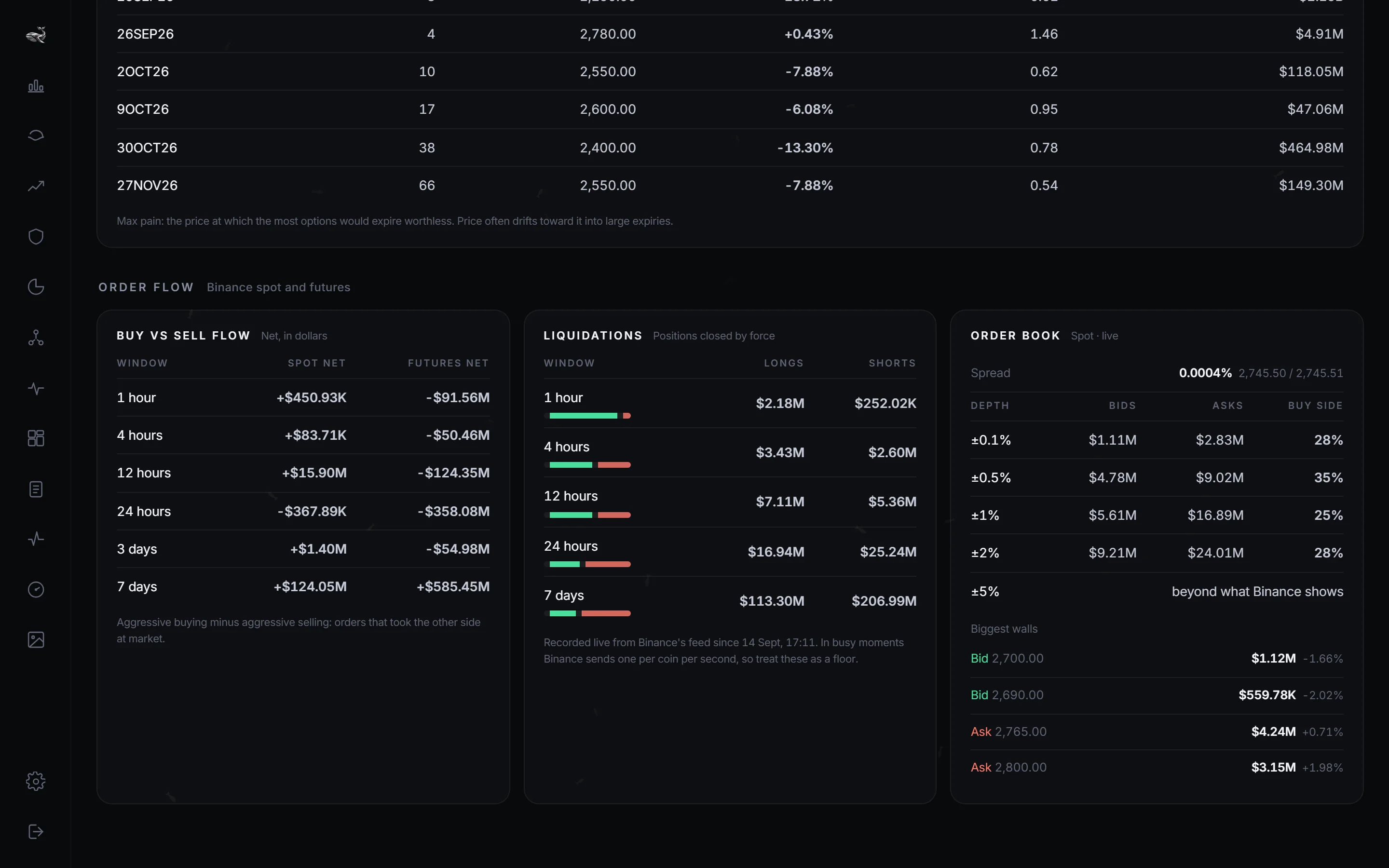Click the WINDOW header in Buy vs Sell Flow
This screenshot has height=868, width=1389.
click(142, 363)
